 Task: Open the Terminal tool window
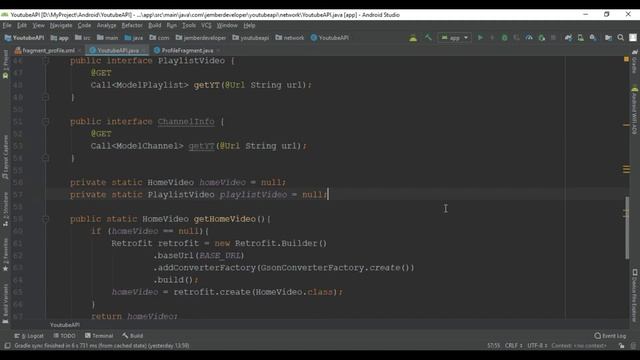click(x=99, y=336)
